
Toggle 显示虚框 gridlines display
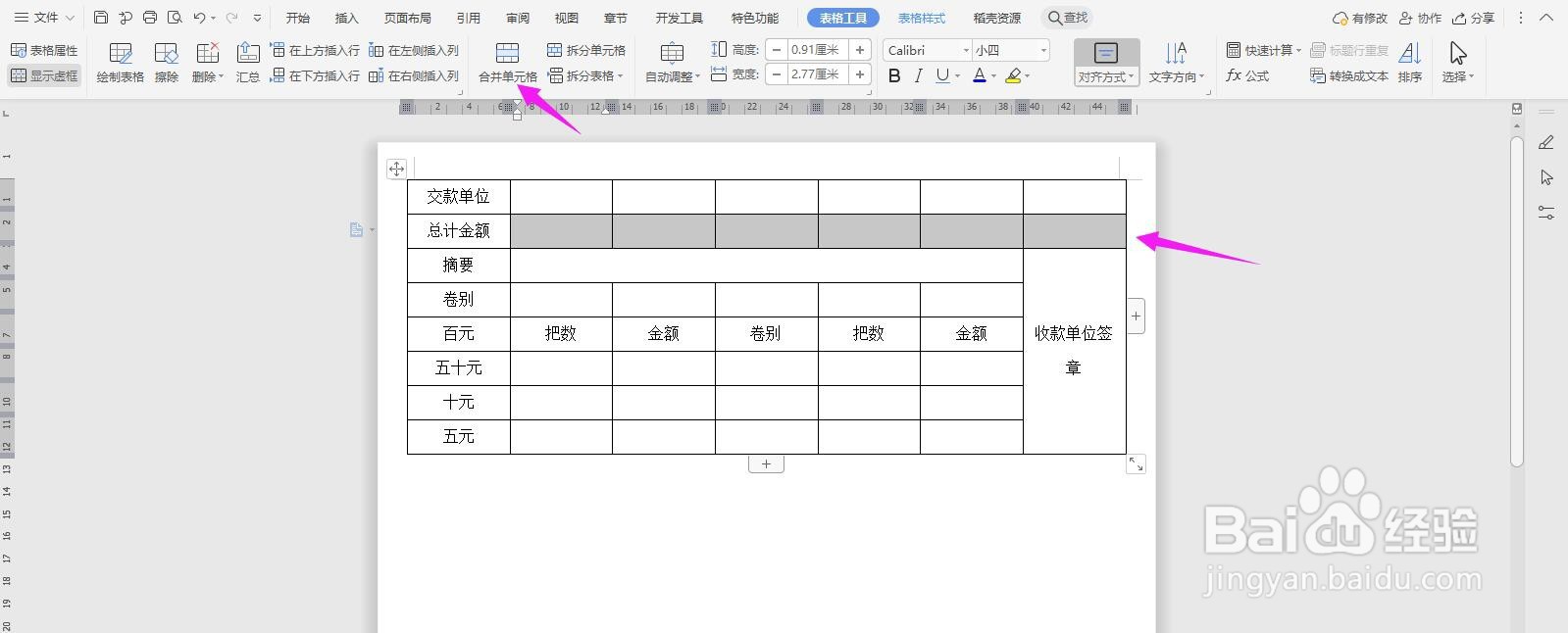(44, 75)
